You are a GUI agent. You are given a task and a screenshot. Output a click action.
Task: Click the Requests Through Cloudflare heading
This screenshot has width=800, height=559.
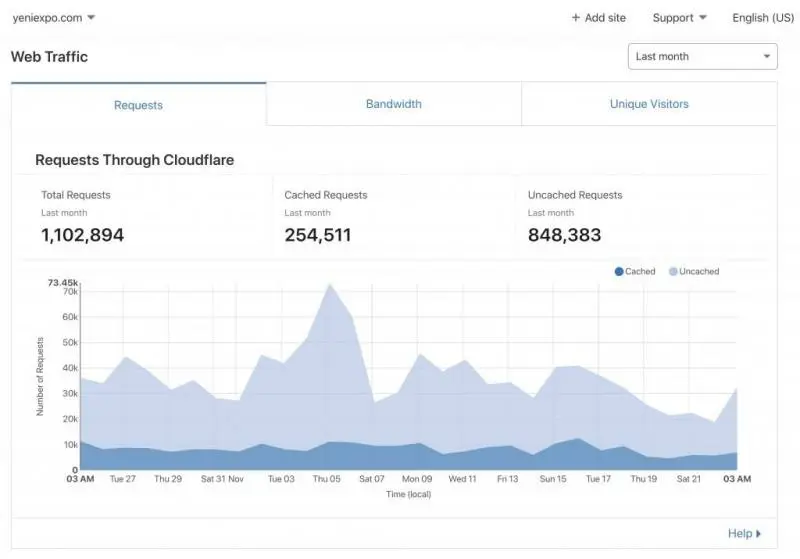tap(135, 160)
